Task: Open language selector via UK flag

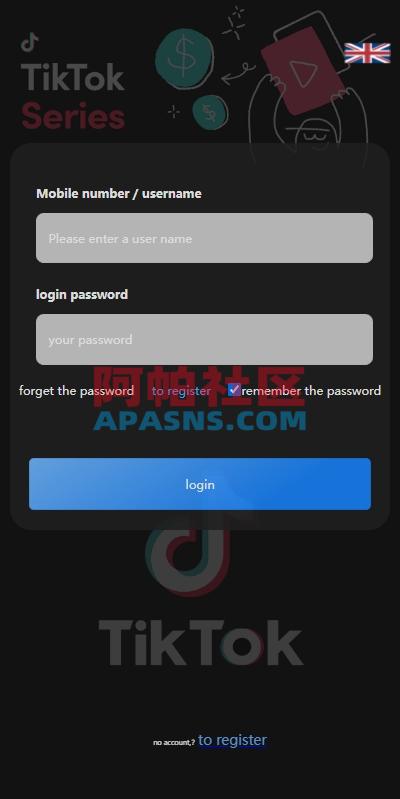Action: [367, 53]
